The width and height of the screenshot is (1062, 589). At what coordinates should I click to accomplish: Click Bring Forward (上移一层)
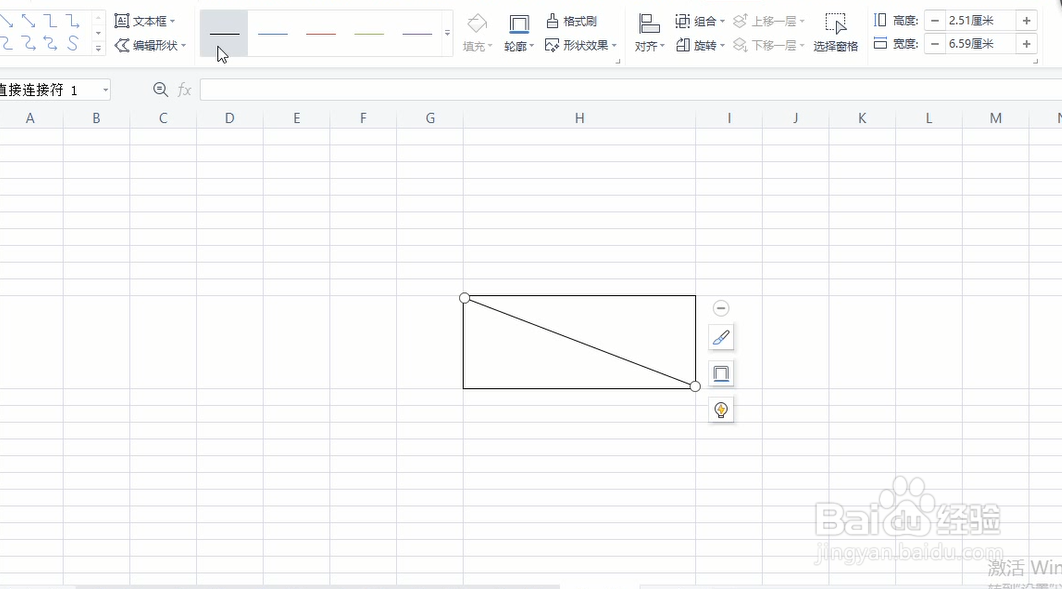(769, 21)
